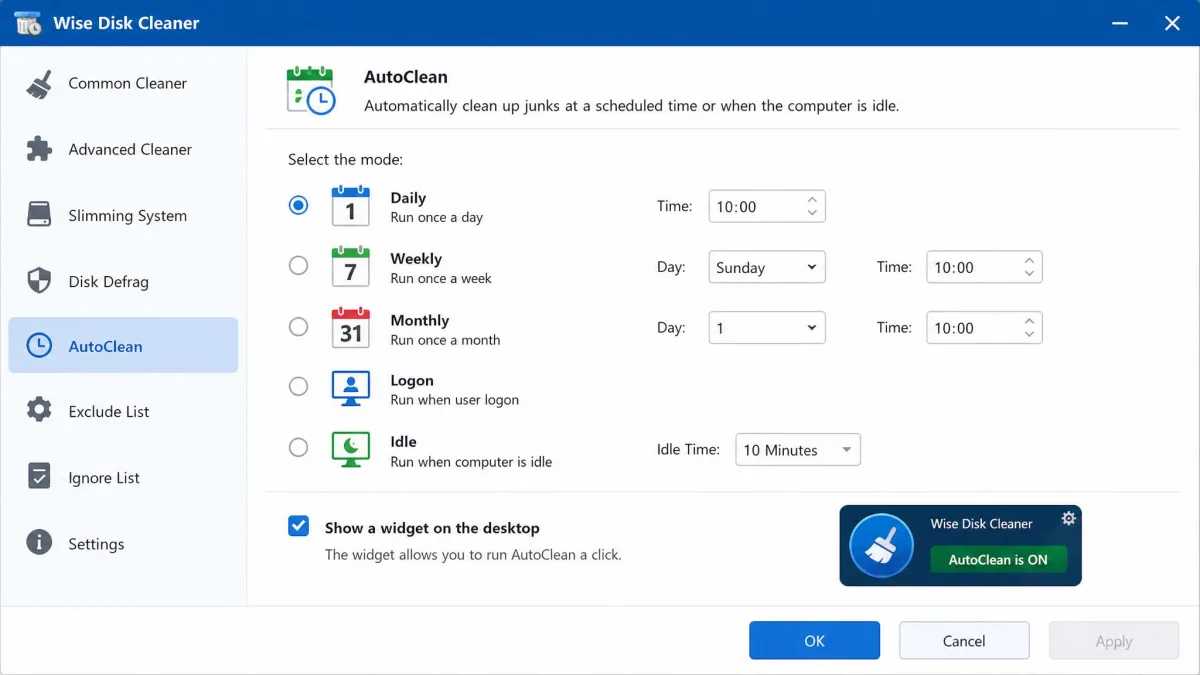Screen dimensions: 1200x675
Task: Click the Weekly calendar 7 icon
Action: point(350,267)
